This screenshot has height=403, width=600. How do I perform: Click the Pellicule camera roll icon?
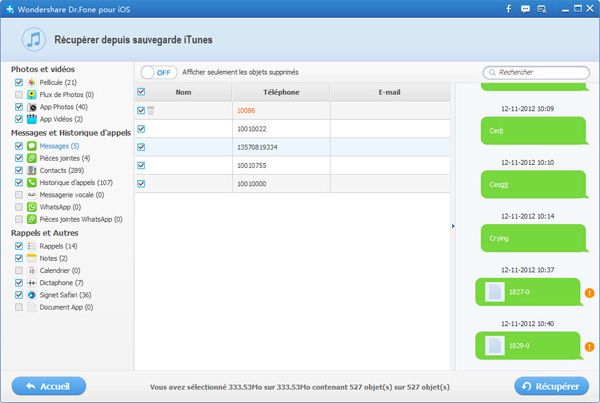[x=32, y=82]
